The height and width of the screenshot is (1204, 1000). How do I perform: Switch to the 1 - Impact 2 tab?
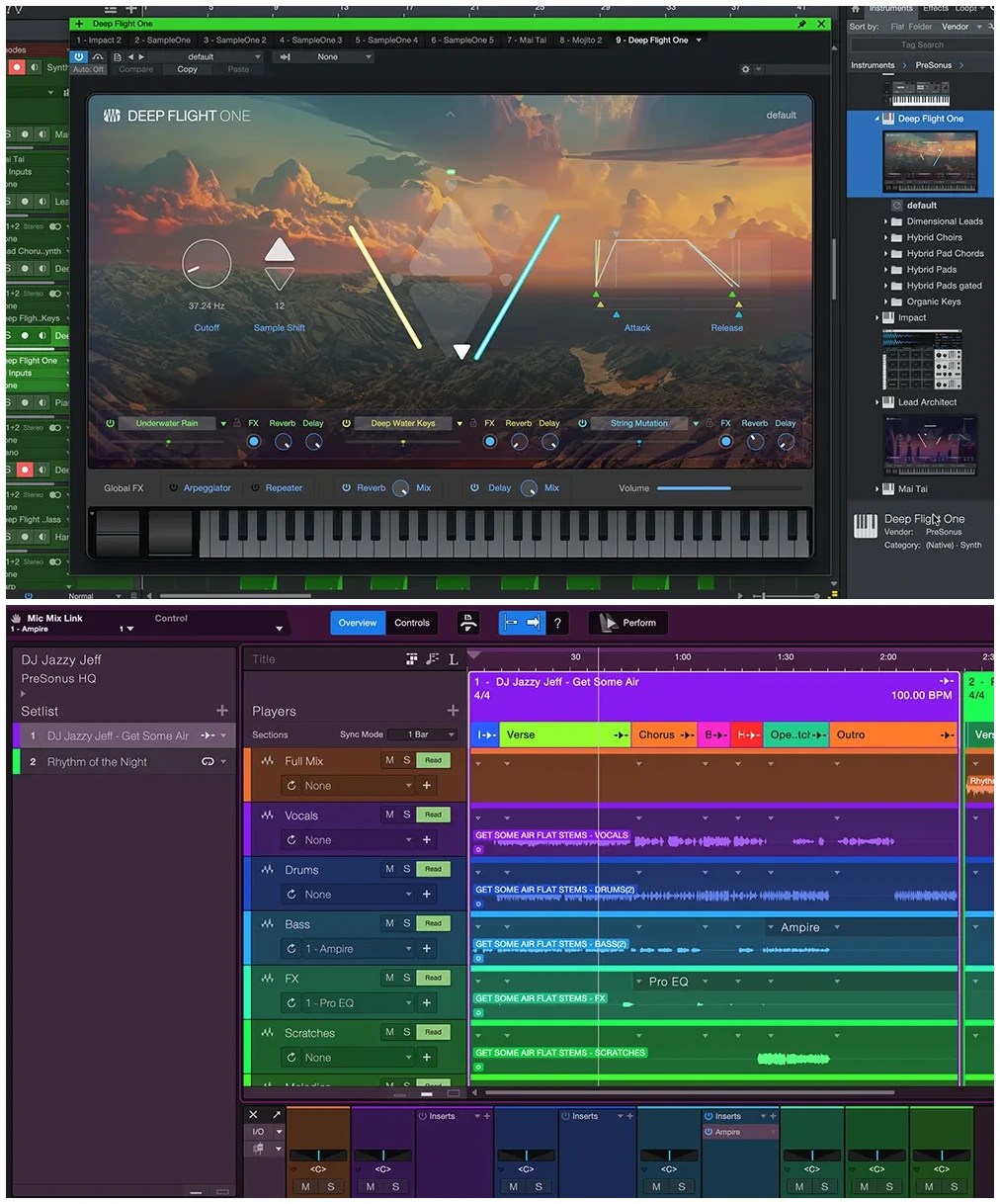coord(99,41)
